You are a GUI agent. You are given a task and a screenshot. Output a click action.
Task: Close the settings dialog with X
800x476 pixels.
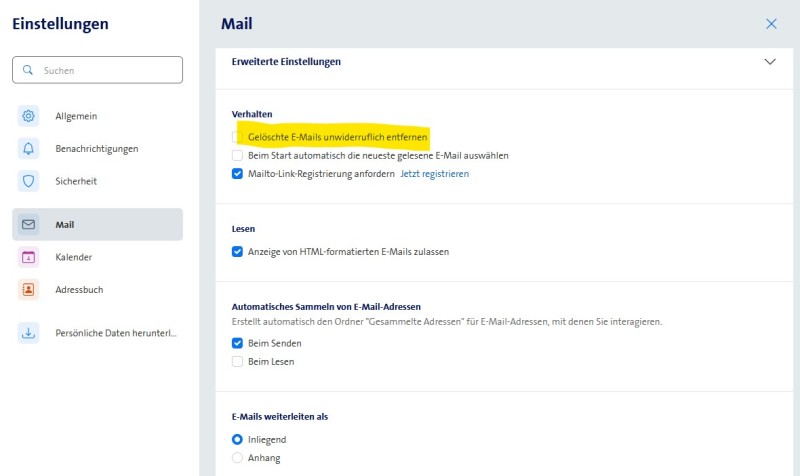pyautogui.click(x=771, y=24)
